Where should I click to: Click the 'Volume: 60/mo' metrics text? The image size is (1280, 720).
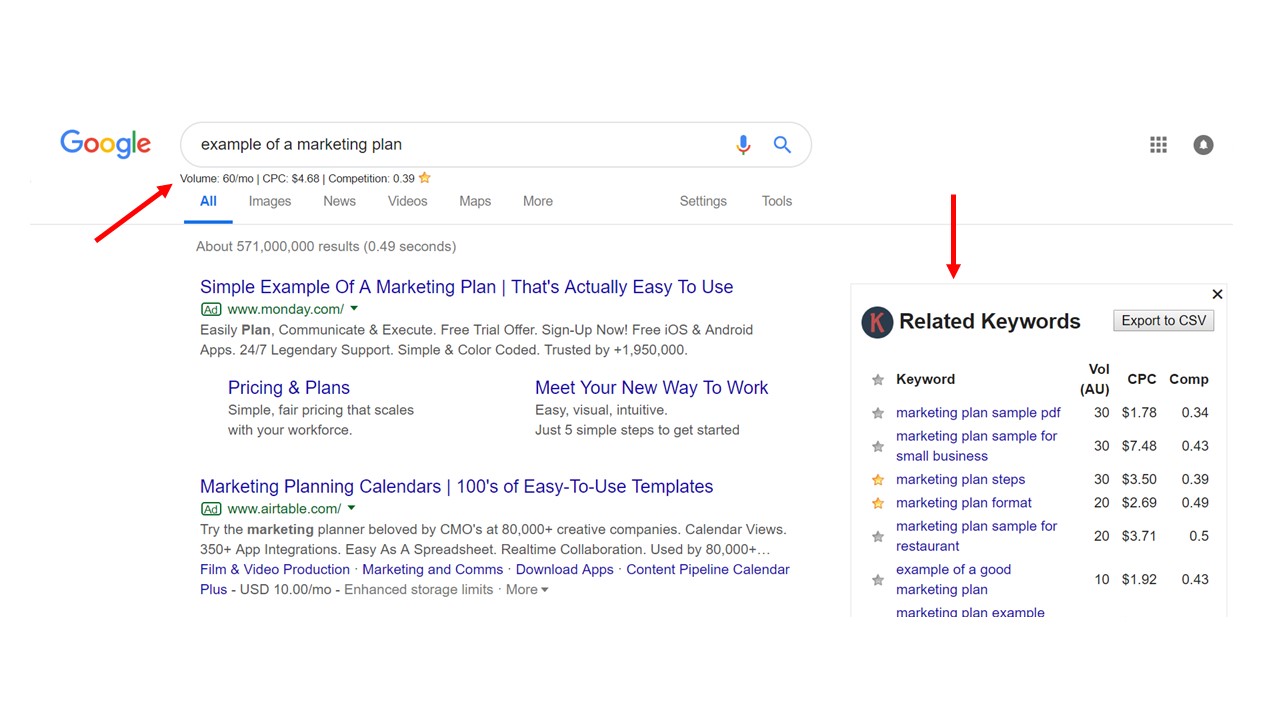click(217, 179)
